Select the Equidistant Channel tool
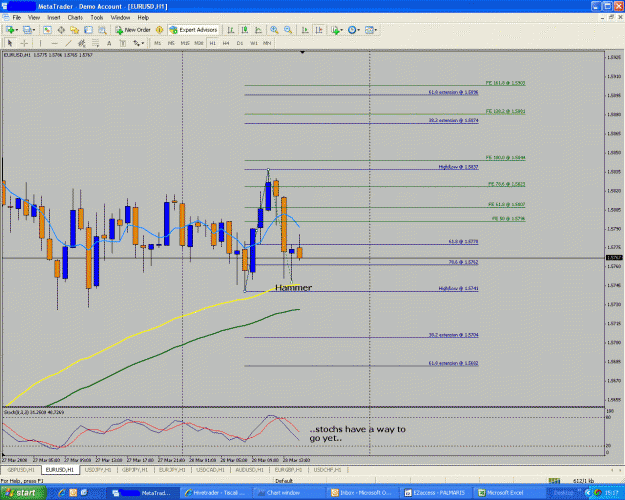The width and height of the screenshot is (625, 500). coord(82,43)
